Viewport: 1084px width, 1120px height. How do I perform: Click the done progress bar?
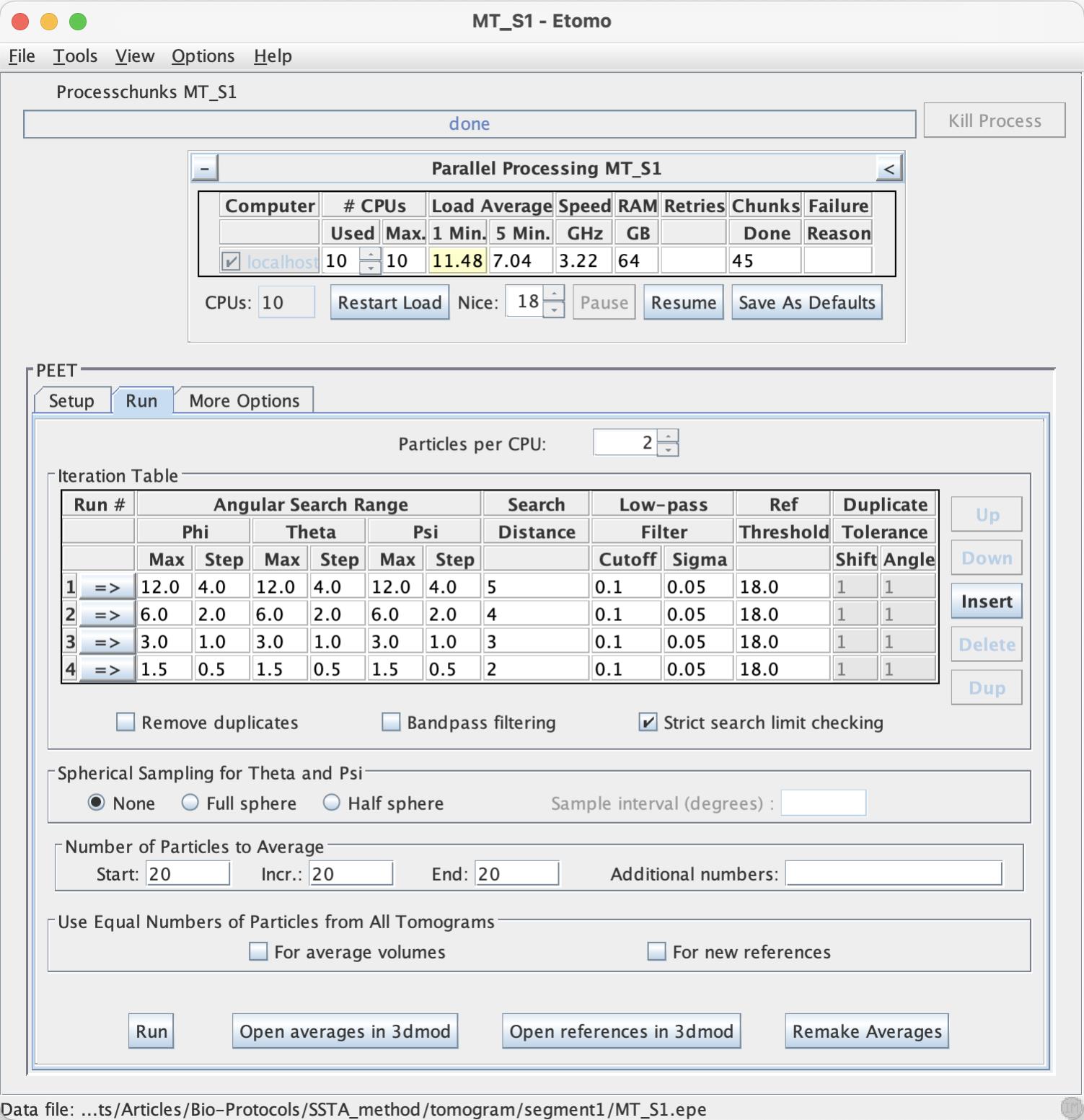coord(470,124)
